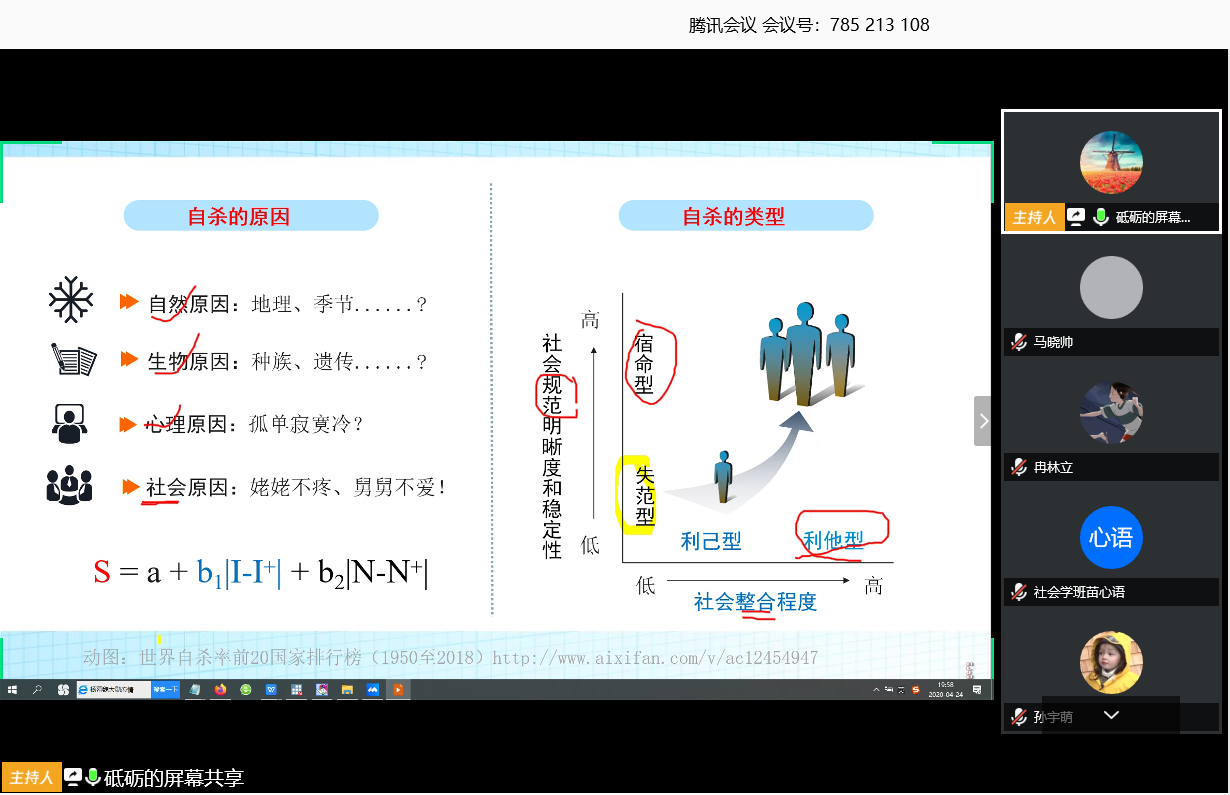The height and width of the screenshot is (795, 1230).
Task: Click the 主持人 badge in host tile
Action: (1034, 217)
